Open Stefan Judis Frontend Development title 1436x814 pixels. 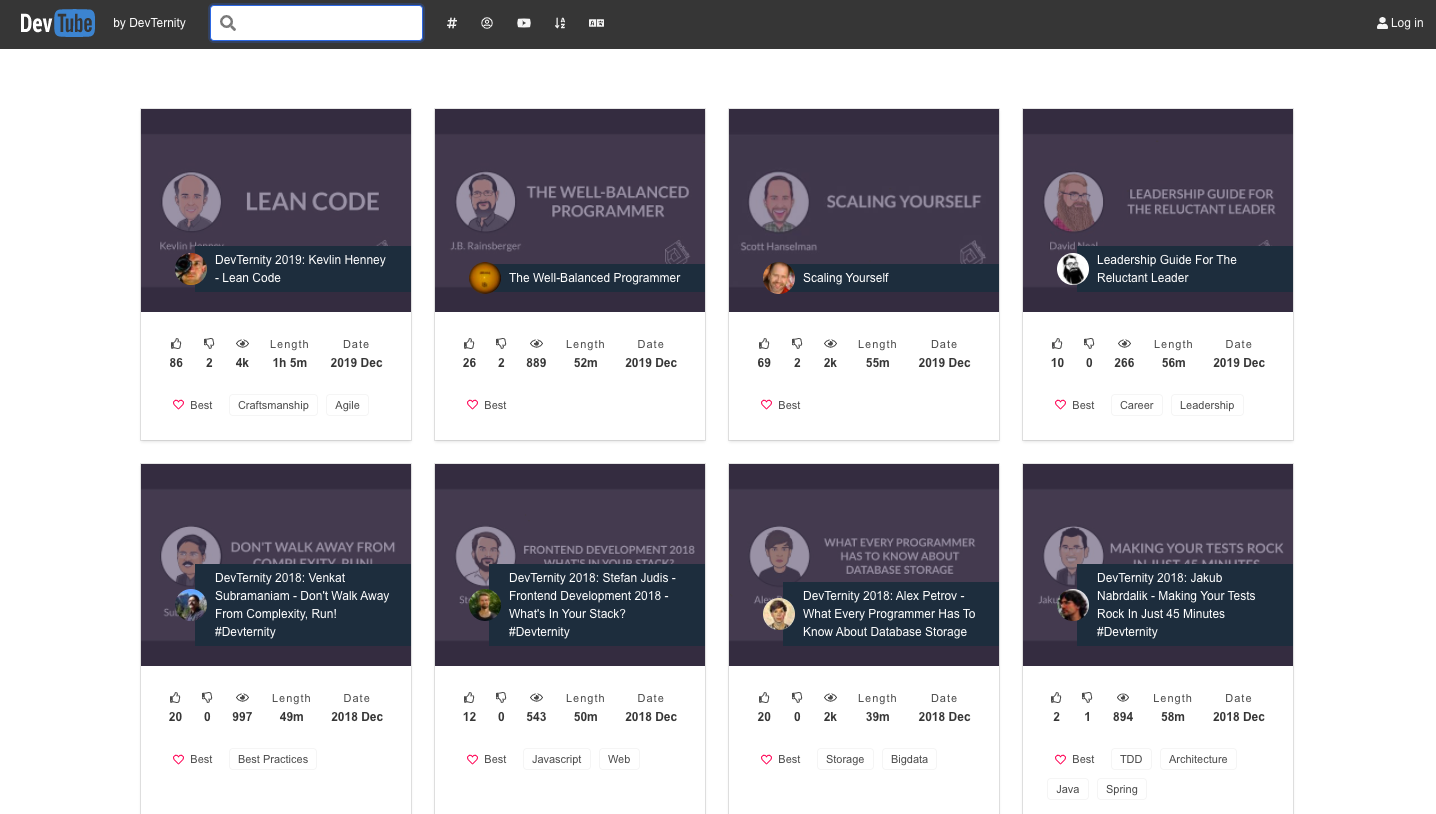click(593, 605)
